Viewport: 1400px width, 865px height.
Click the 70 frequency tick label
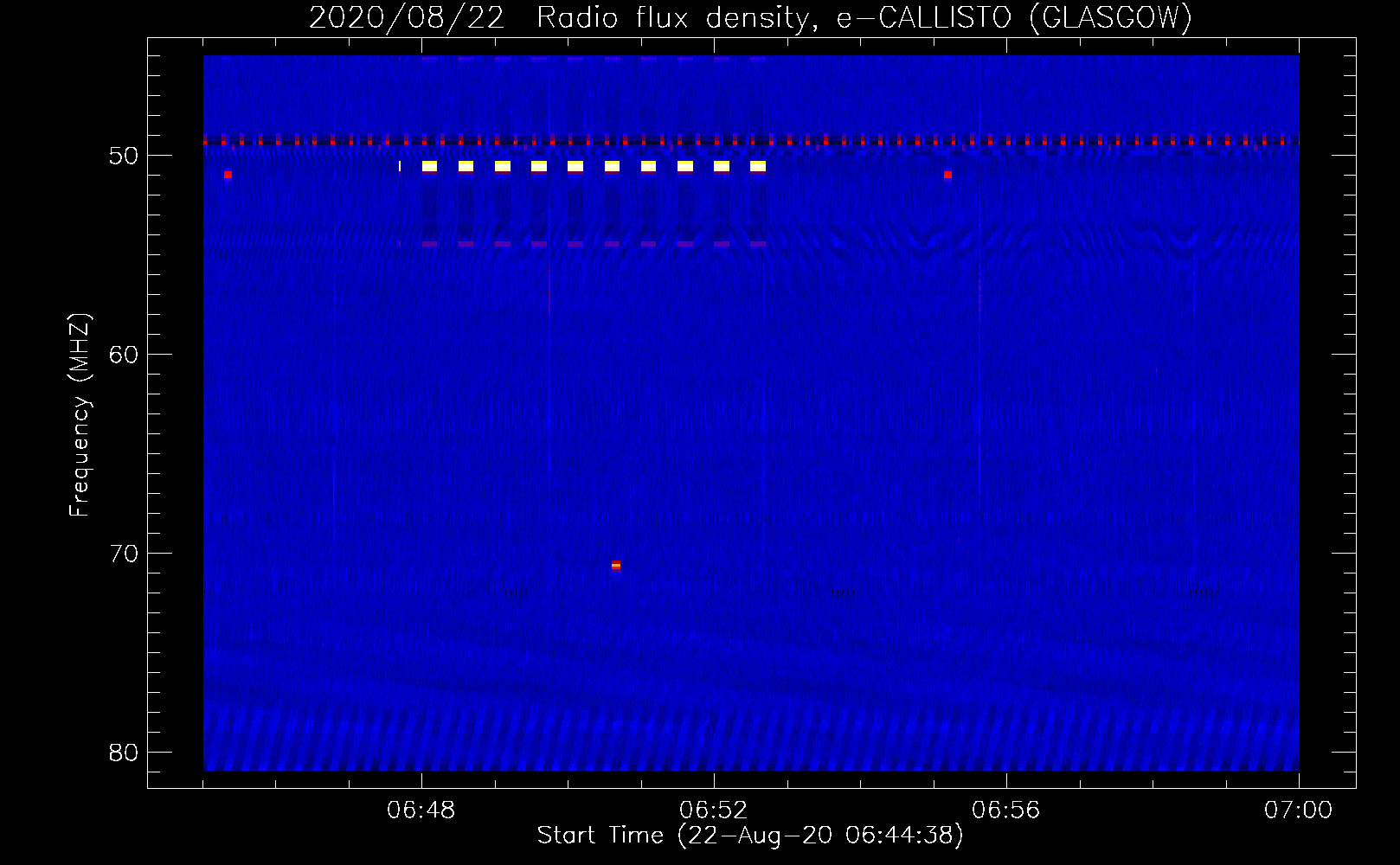click(x=124, y=554)
